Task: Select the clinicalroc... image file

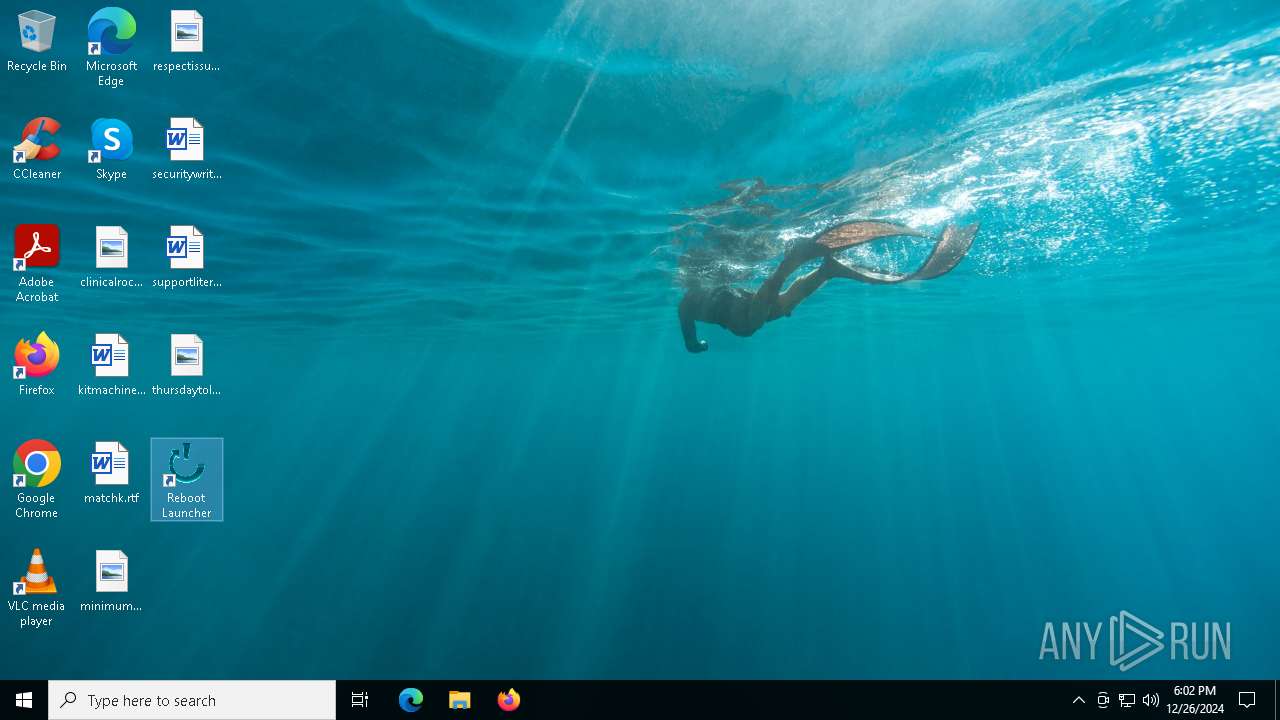Action: tap(111, 258)
